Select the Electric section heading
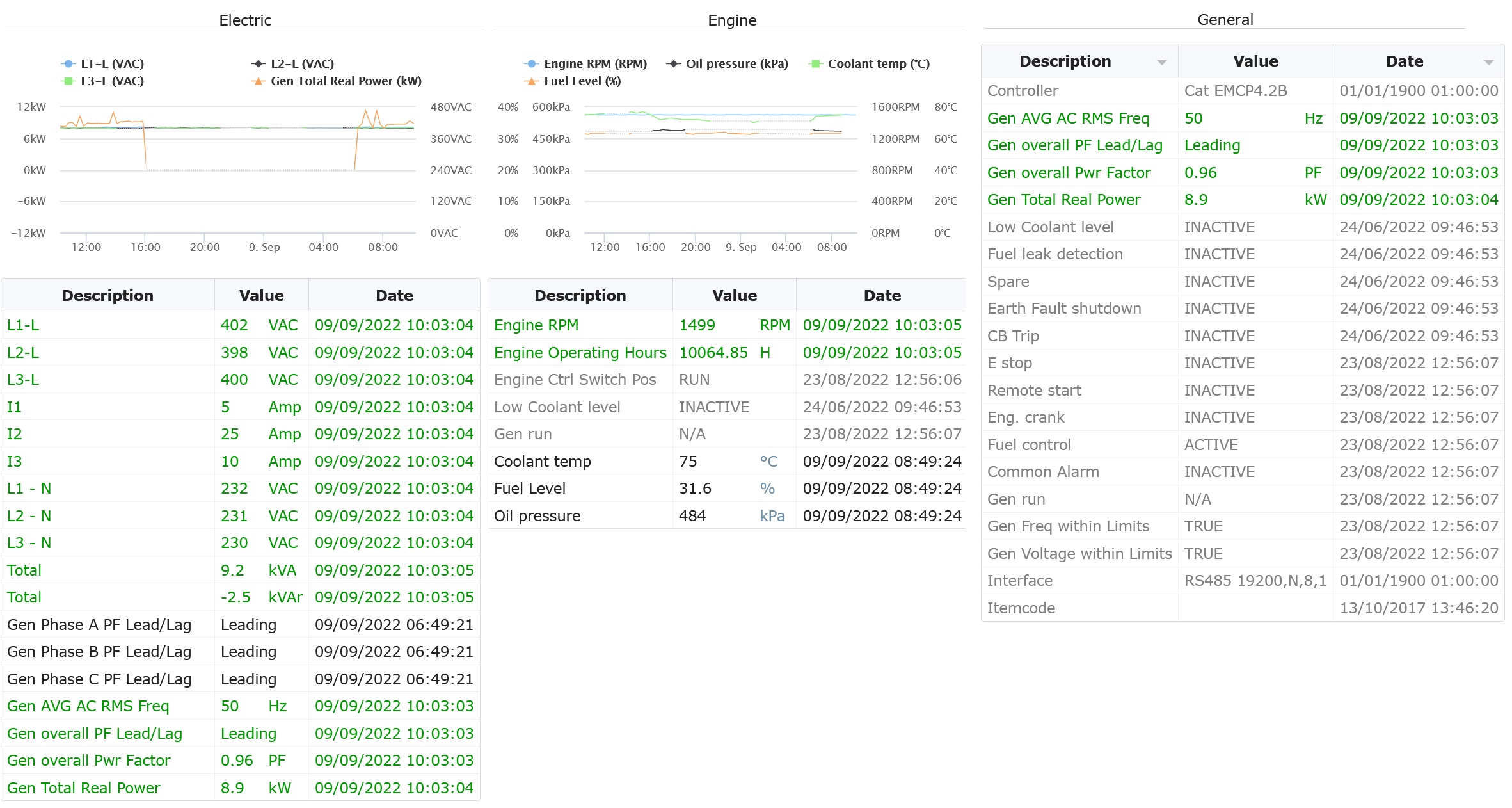The width and height of the screenshot is (1512, 808). [245, 20]
